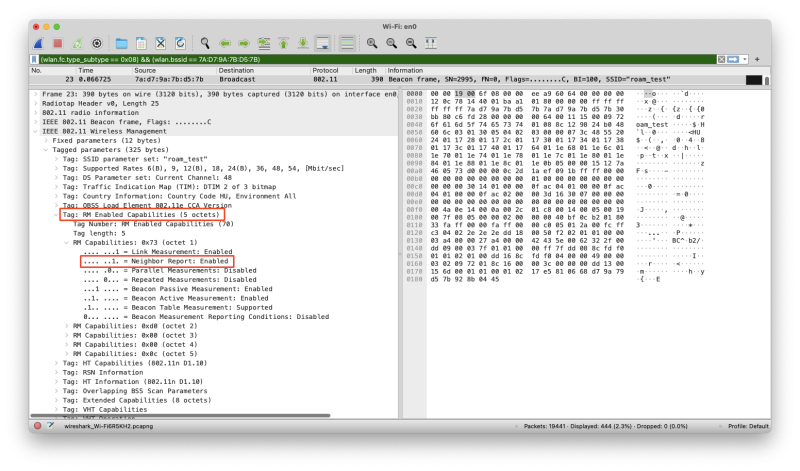Apply the display filter arrow
Screen dimensions: 800x471
pyautogui.click(x=733, y=60)
